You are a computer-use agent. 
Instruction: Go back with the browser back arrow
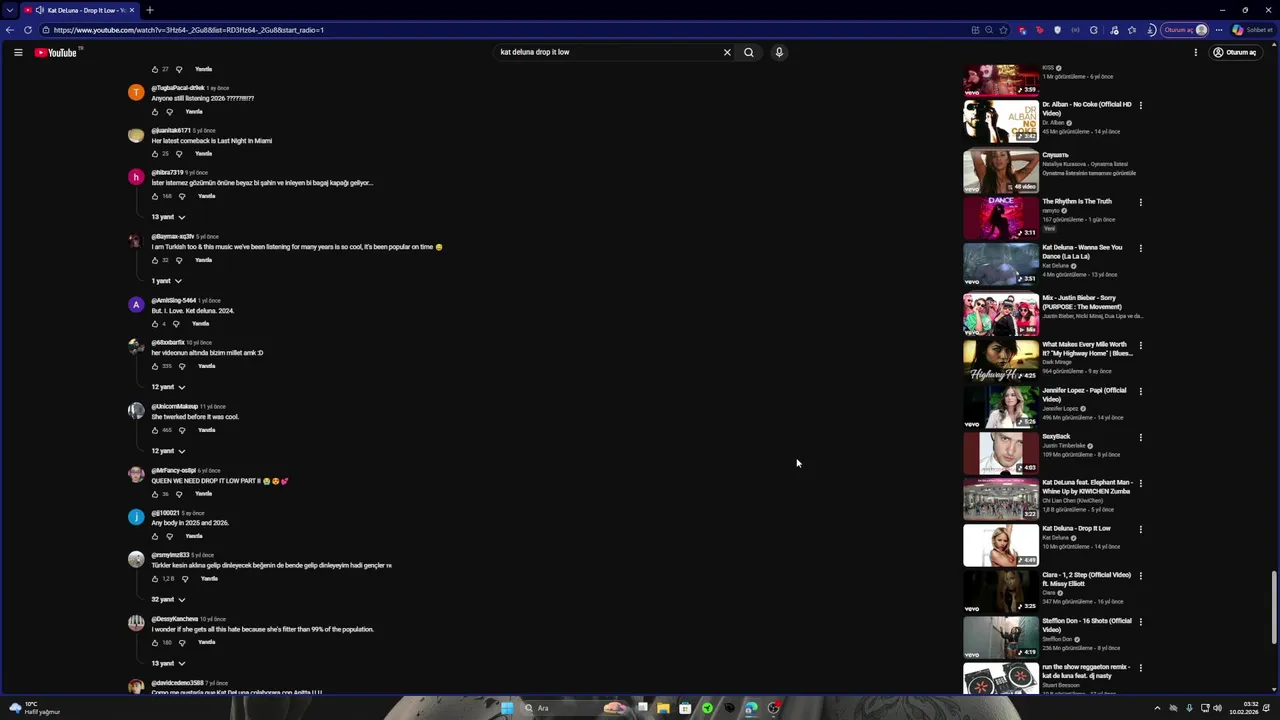point(11,30)
